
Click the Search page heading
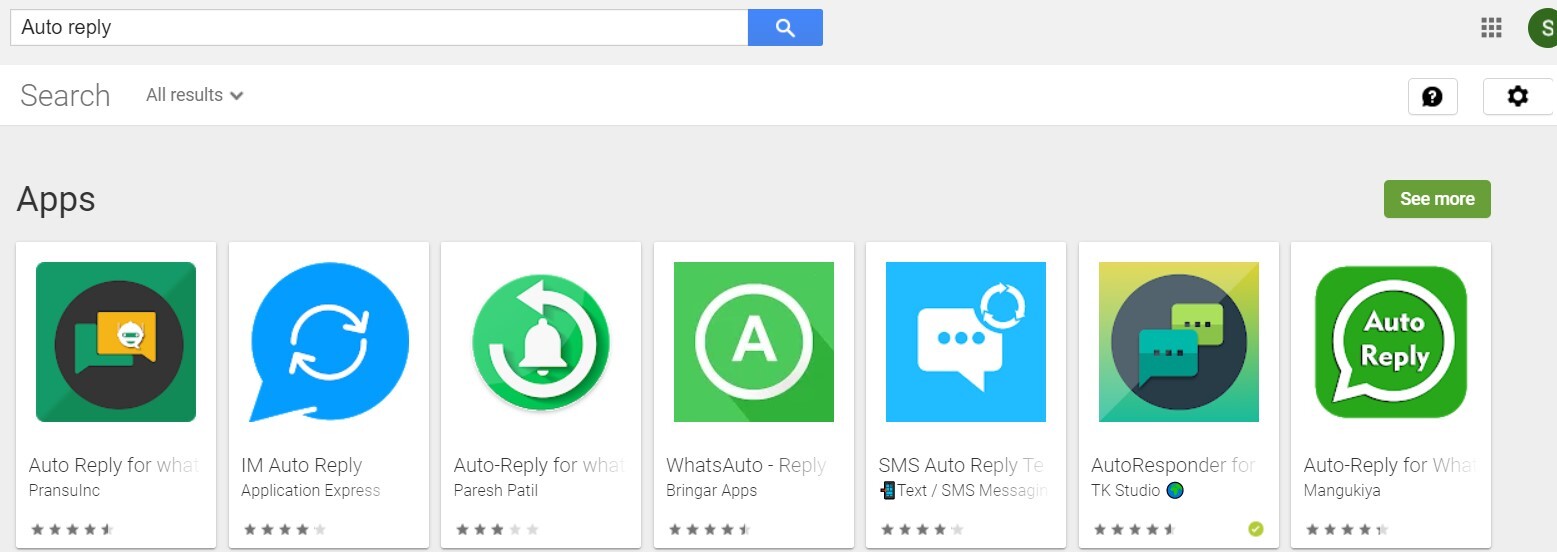click(65, 95)
